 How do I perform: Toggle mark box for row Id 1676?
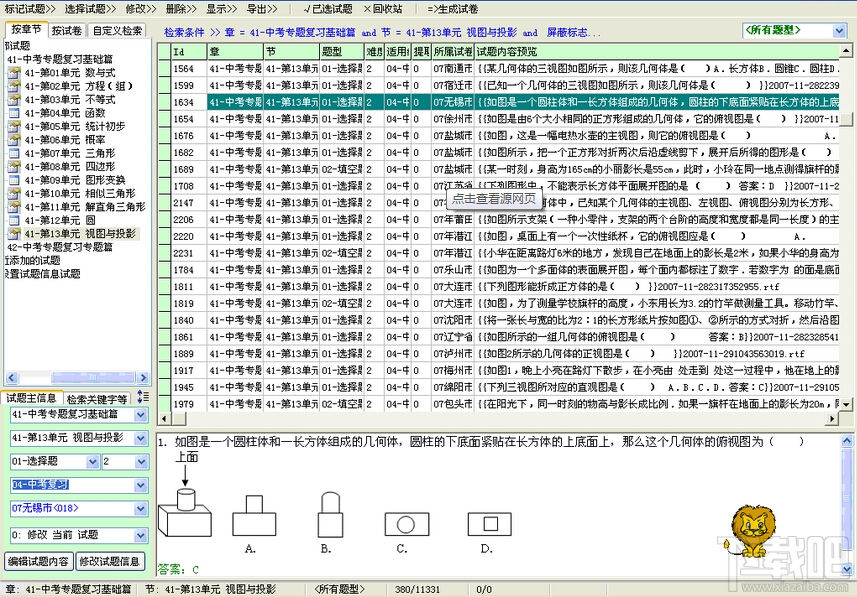click(x=165, y=136)
